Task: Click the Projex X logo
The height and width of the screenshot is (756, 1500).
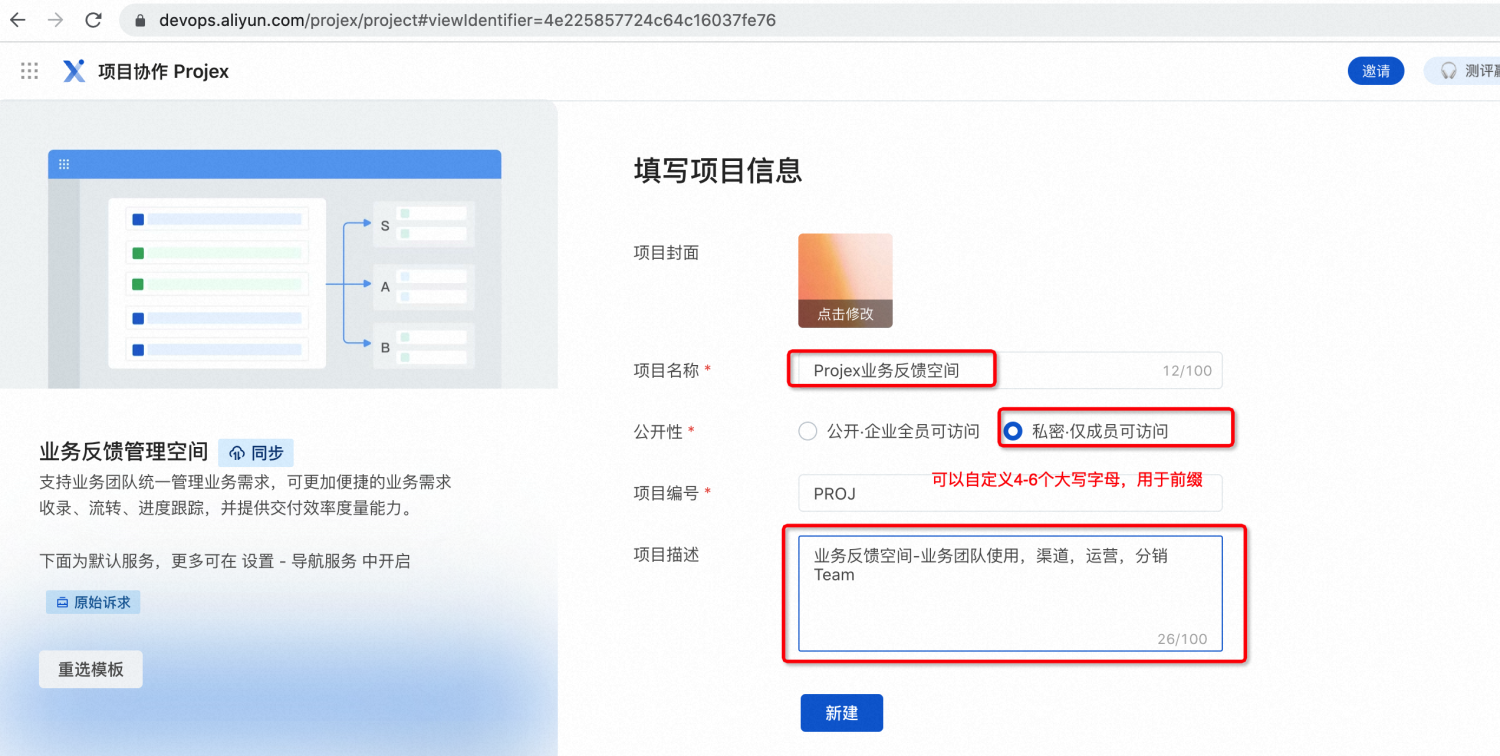Action: point(74,71)
